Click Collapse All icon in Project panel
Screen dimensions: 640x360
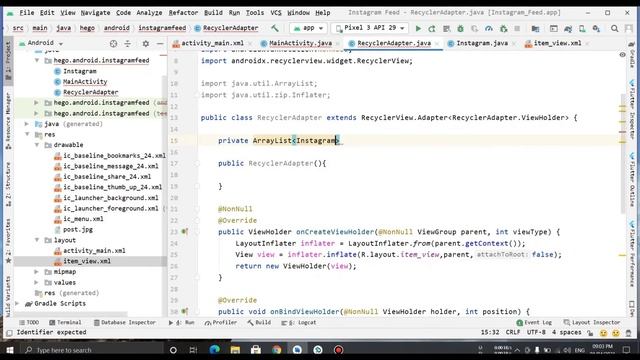(x=128, y=43)
